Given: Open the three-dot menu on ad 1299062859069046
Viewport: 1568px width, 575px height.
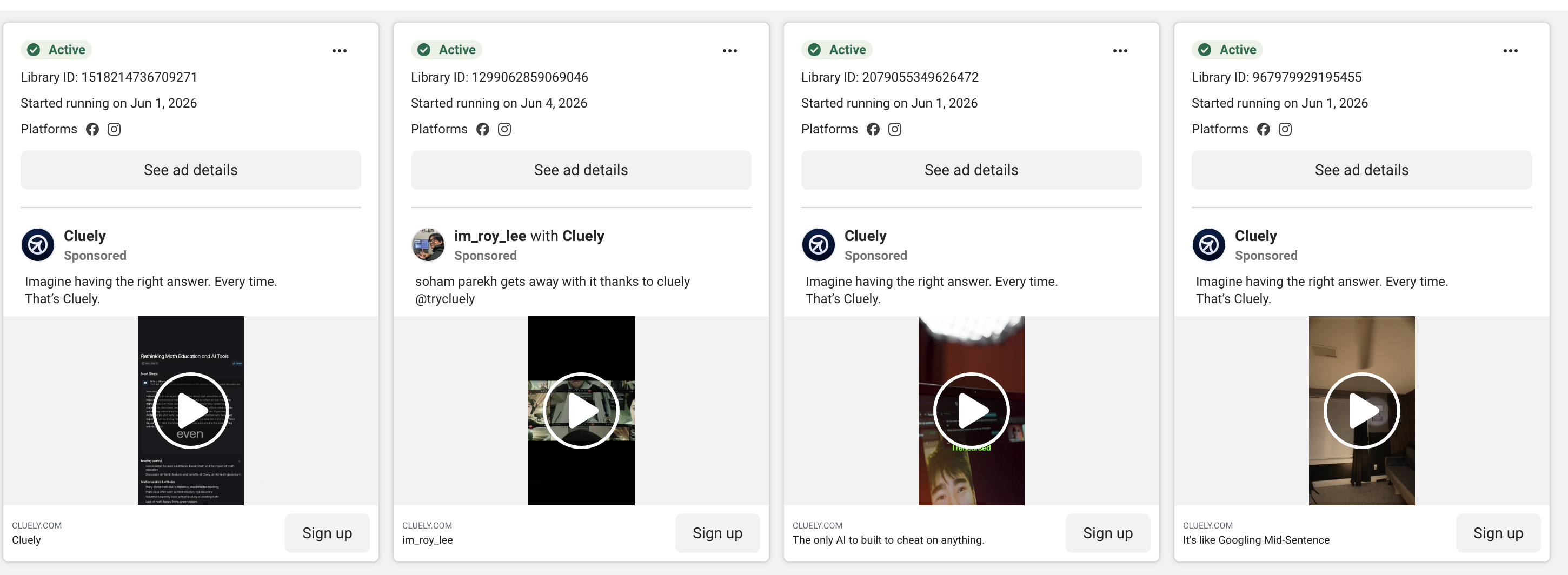Looking at the screenshot, I should click(x=730, y=50).
